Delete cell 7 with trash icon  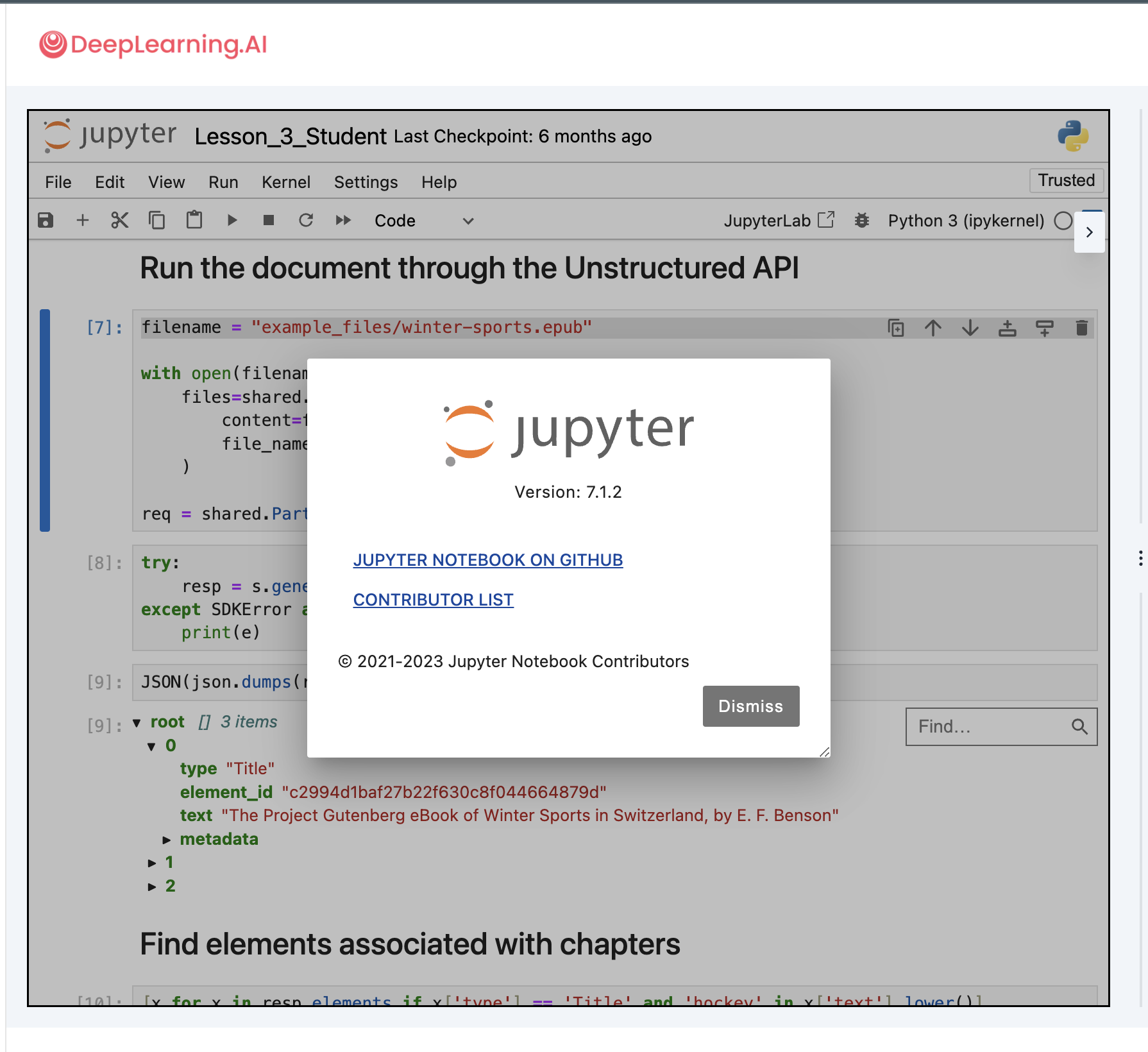point(1082,328)
